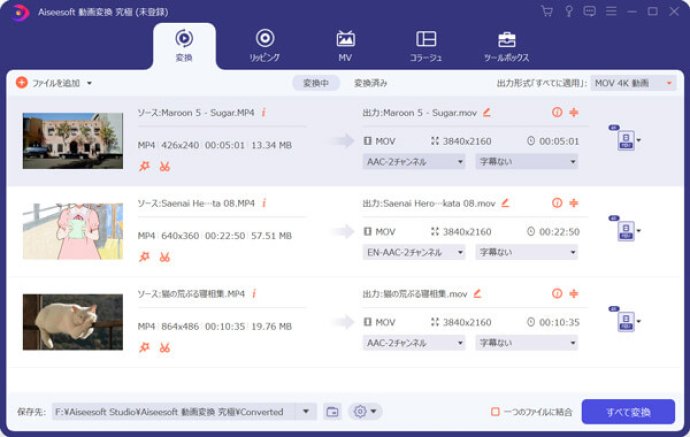Open 字幕ない subtitle dropdown for cat video
Image resolution: width=690 pixels, height=437 pixels.
pyautogui.click(x=526, y=343)
